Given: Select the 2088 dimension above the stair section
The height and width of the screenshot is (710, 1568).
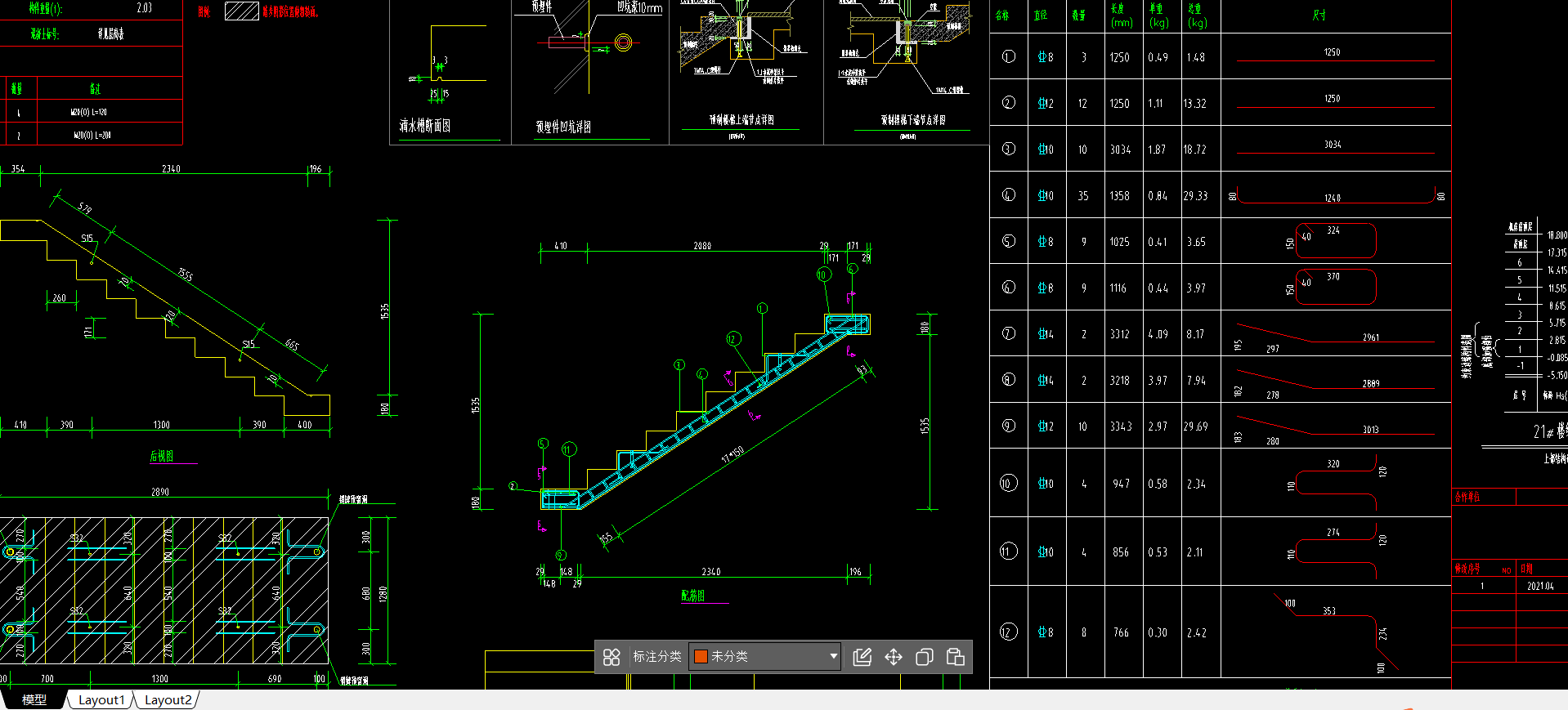Looking at the screenshot, I should [702, 246].
